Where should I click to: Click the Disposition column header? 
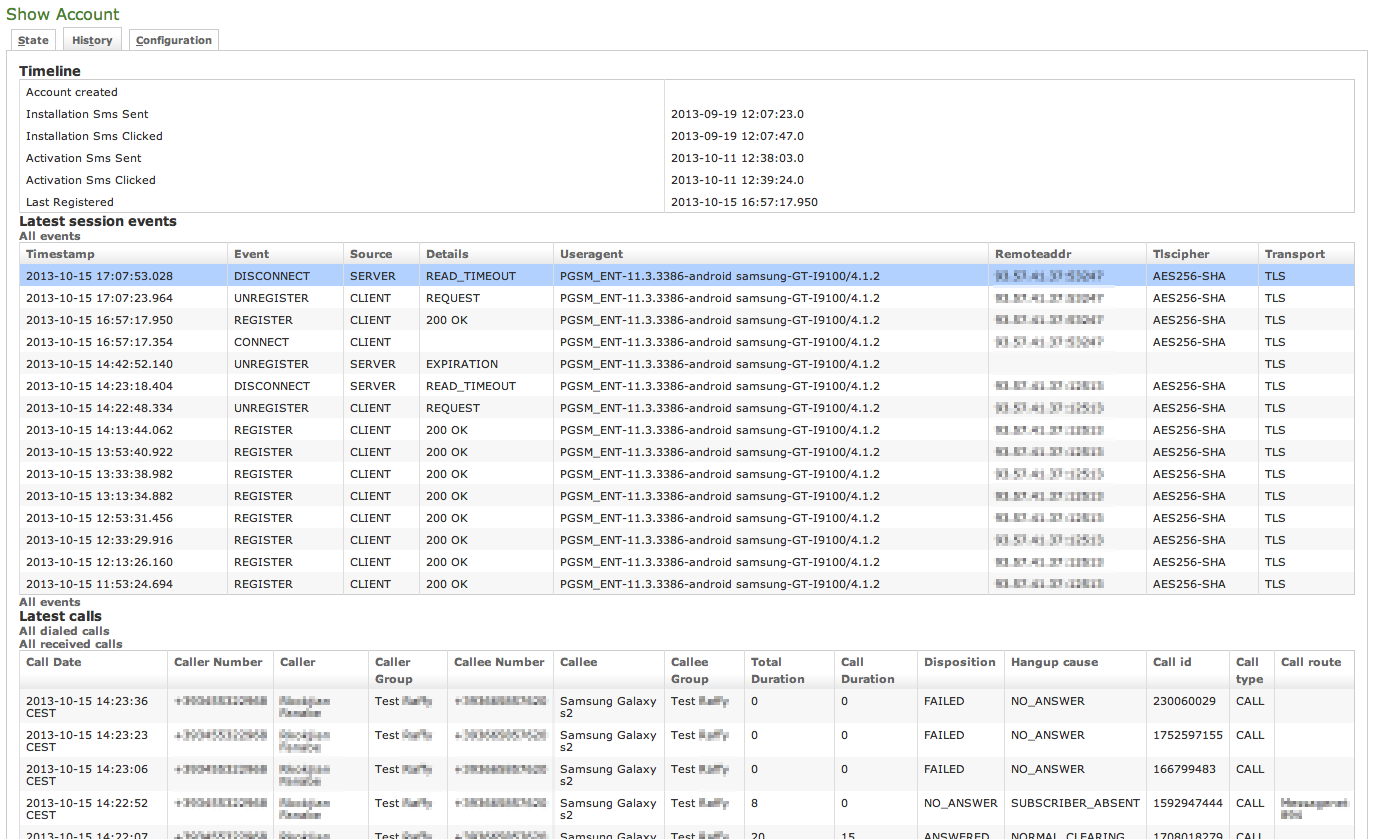pyautogui.click(x=959, y=662)
